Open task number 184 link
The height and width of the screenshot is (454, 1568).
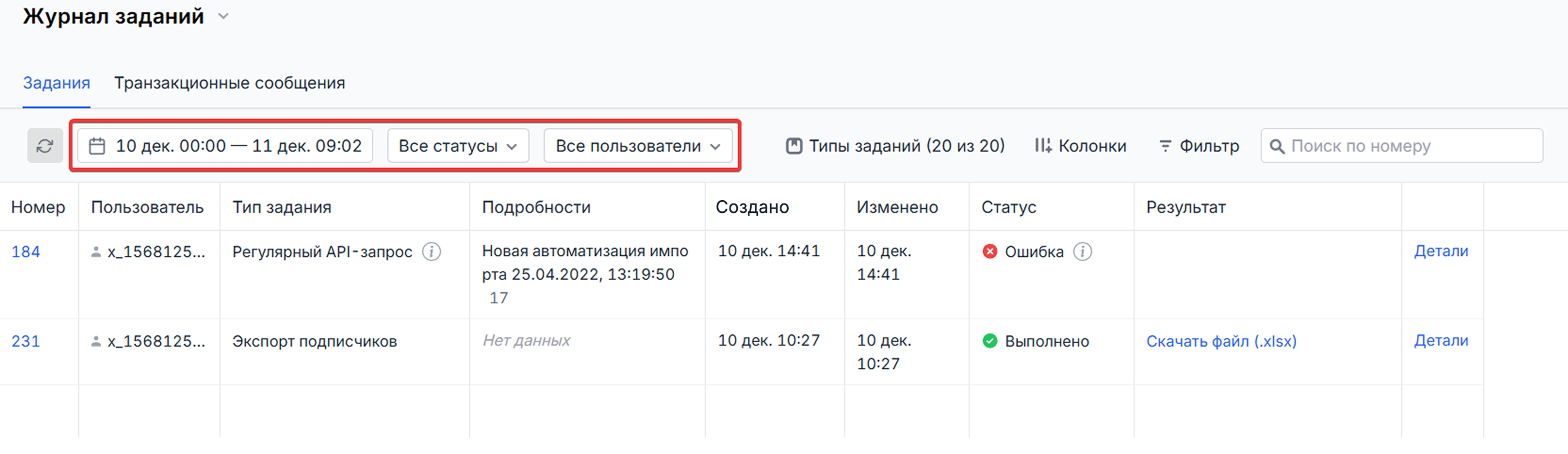pyautogui.click(x=25, y=251)
